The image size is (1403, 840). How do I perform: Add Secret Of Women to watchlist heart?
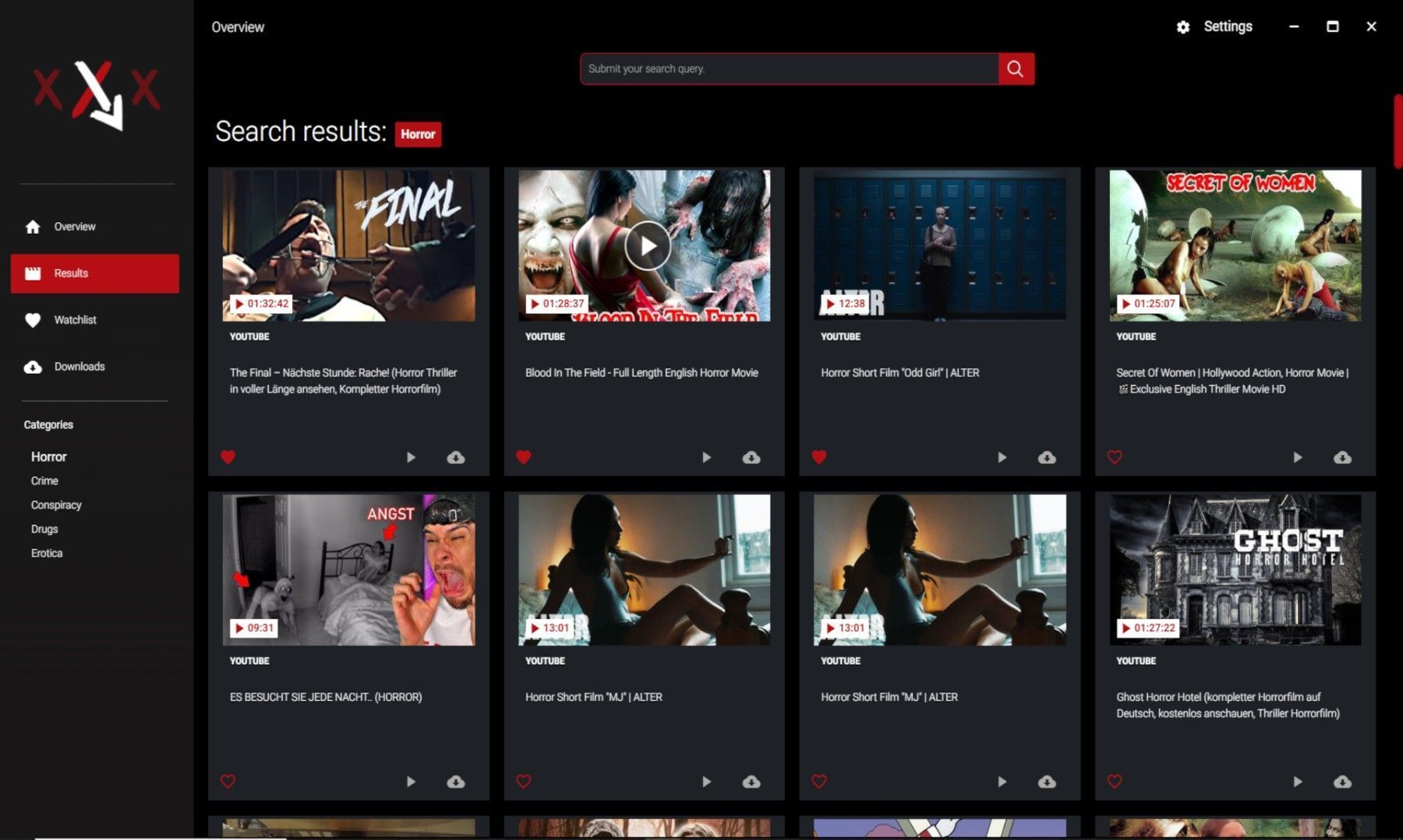click(x=1115, y=457)
